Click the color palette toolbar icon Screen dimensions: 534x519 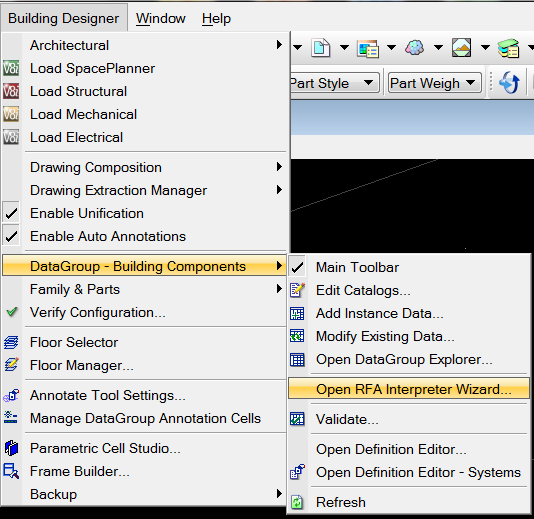tap(414, 48)
